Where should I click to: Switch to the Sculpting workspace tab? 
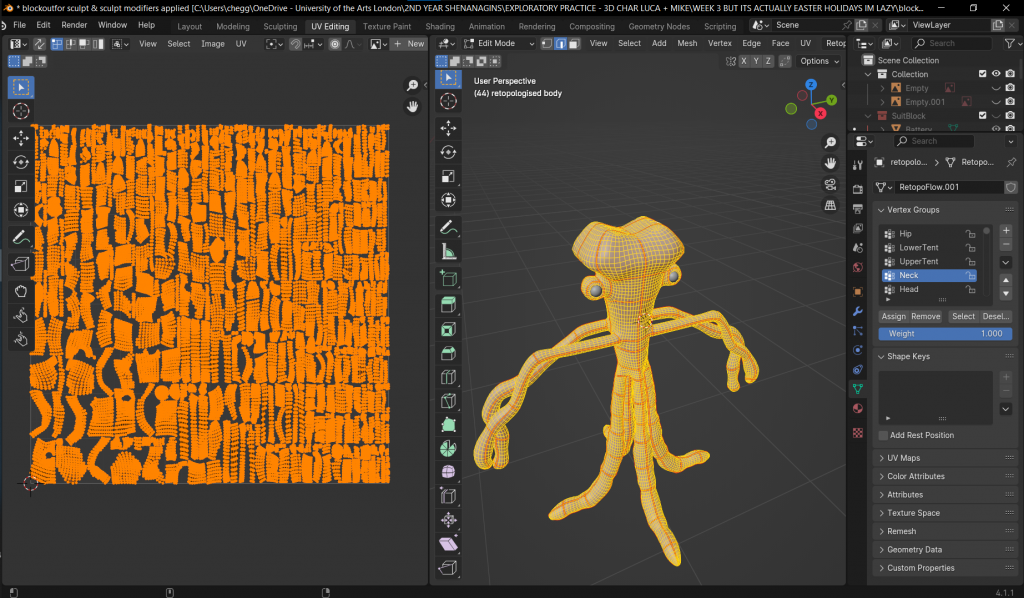280,26
